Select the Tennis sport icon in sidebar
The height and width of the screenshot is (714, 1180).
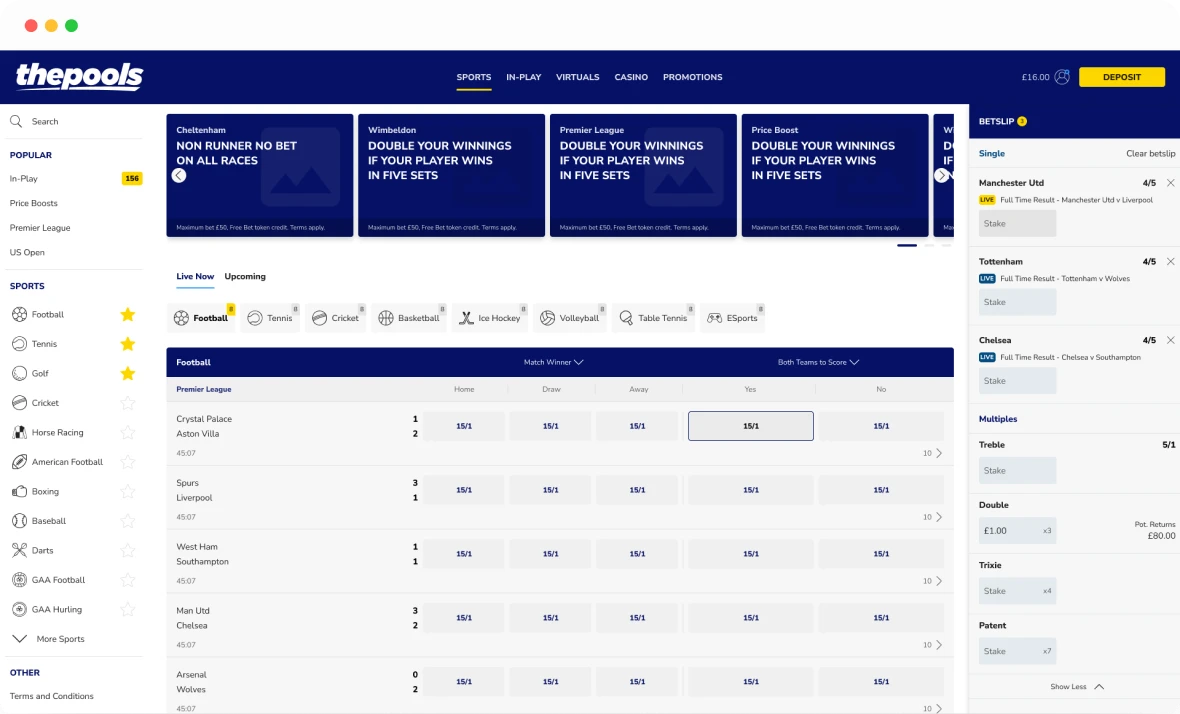[x=20, y=344]
